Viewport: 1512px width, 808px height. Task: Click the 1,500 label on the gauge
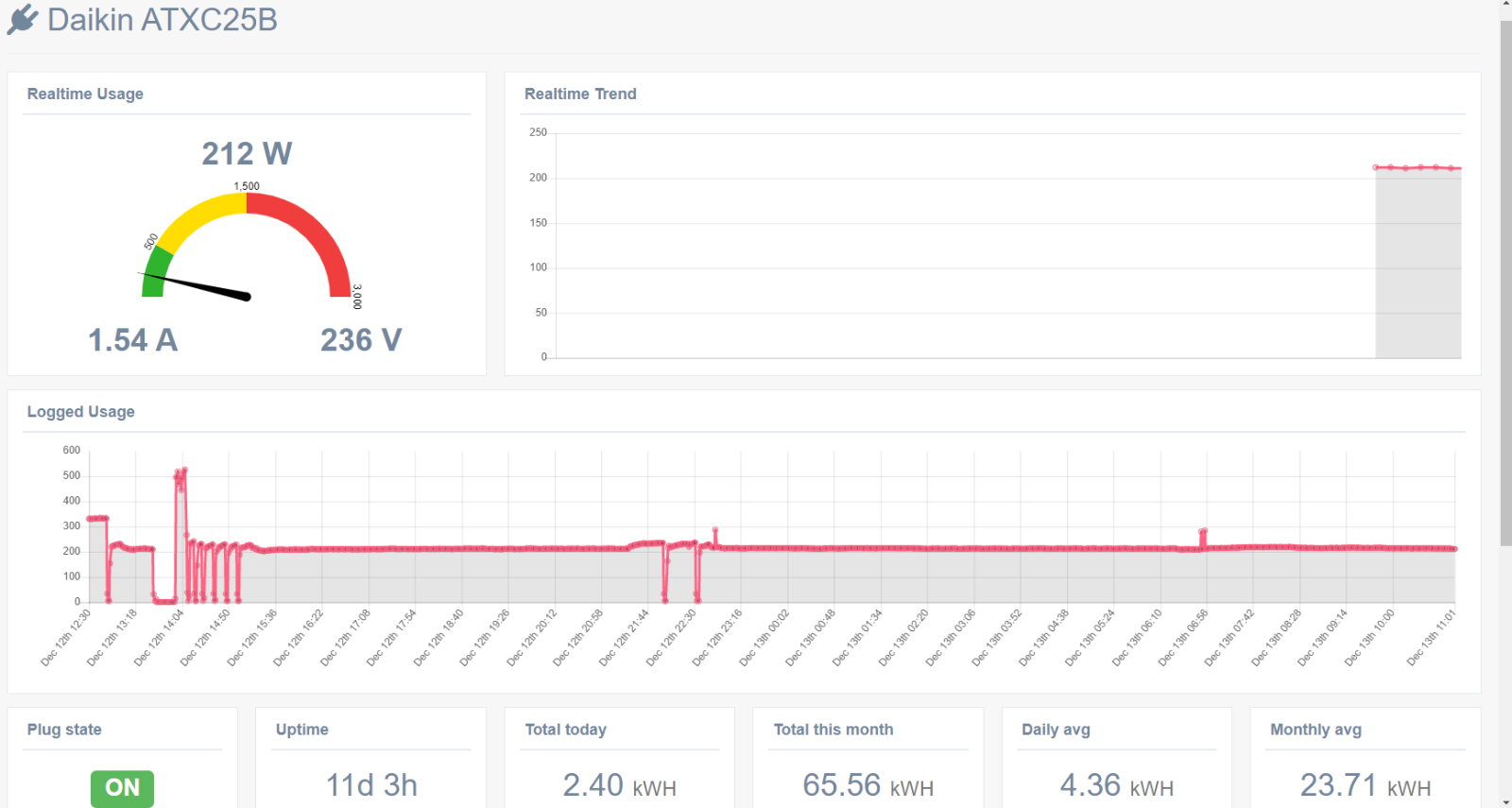click(x=247, y=186)
